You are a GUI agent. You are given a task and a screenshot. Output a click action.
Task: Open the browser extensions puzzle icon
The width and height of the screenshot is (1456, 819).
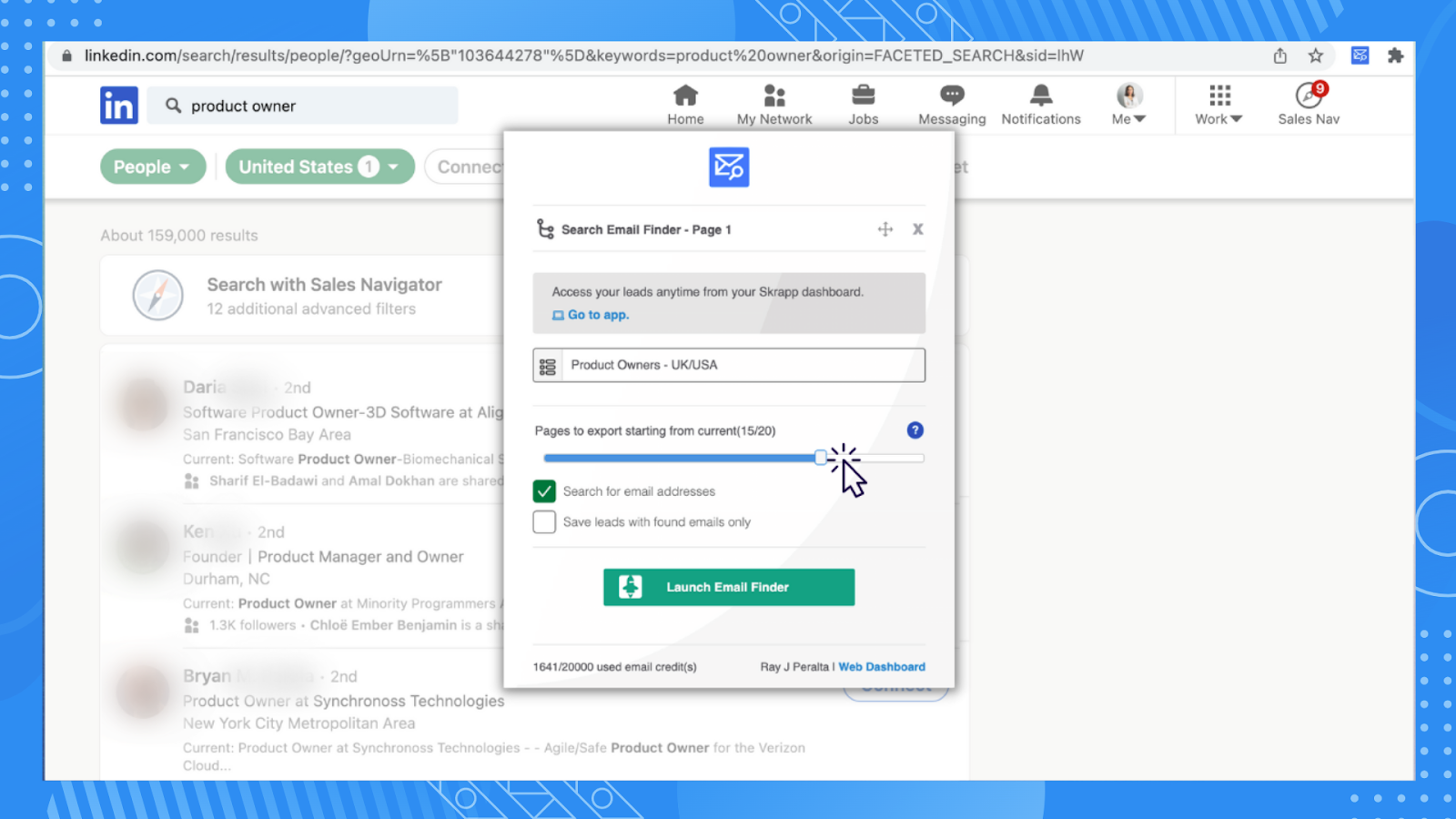coord(1395,56)
